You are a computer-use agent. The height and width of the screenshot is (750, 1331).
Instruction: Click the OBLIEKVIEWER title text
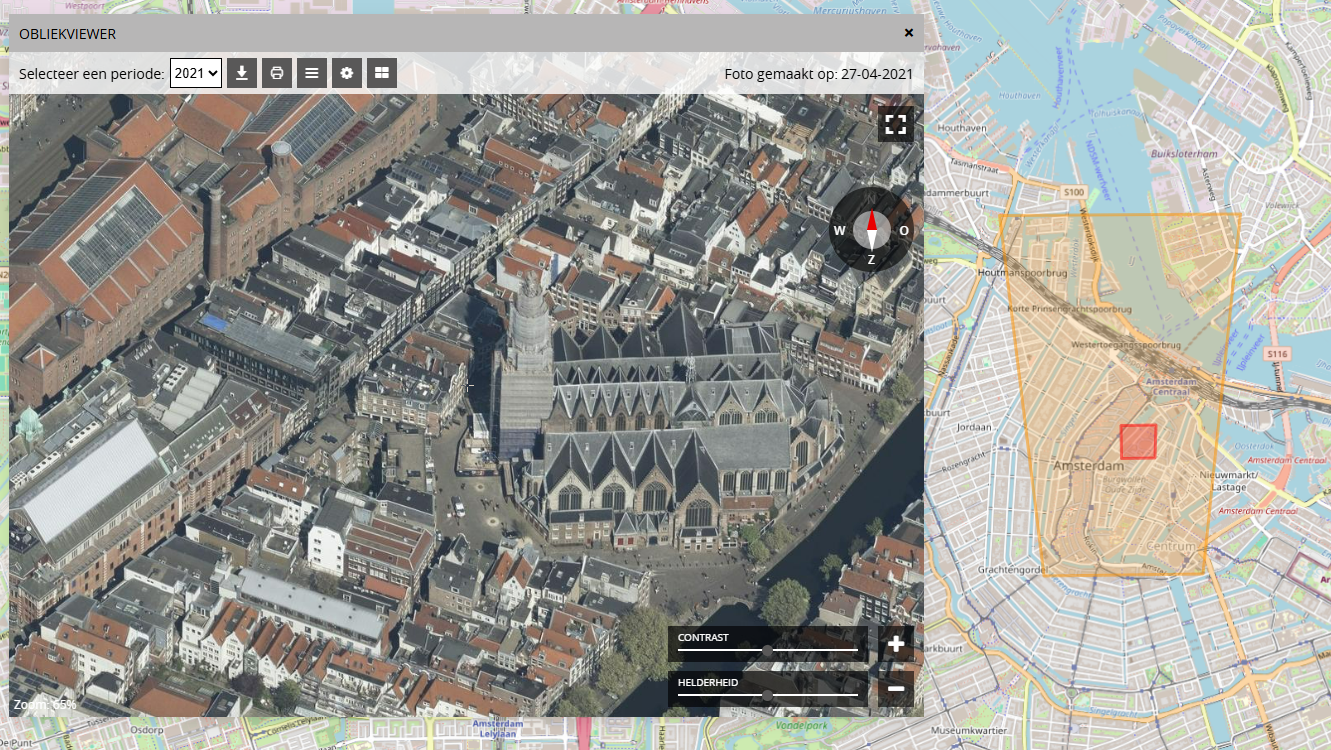click(68, 34)
